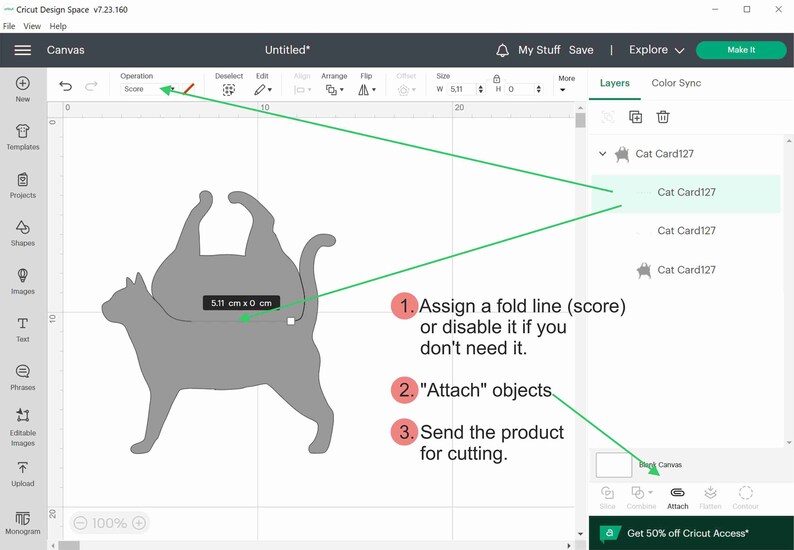
Task: Click the group icon in Layers toolbar
Action: point(608,117)
